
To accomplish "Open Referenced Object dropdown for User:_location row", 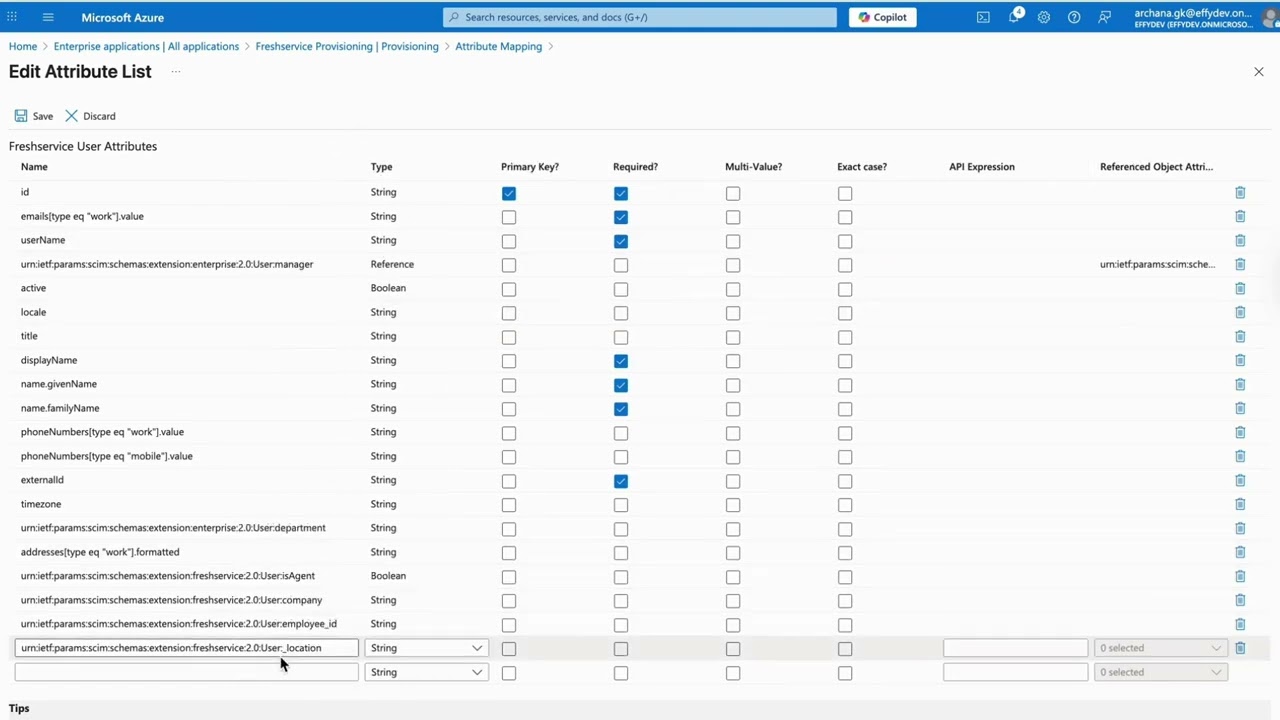I will point(1160,648).
